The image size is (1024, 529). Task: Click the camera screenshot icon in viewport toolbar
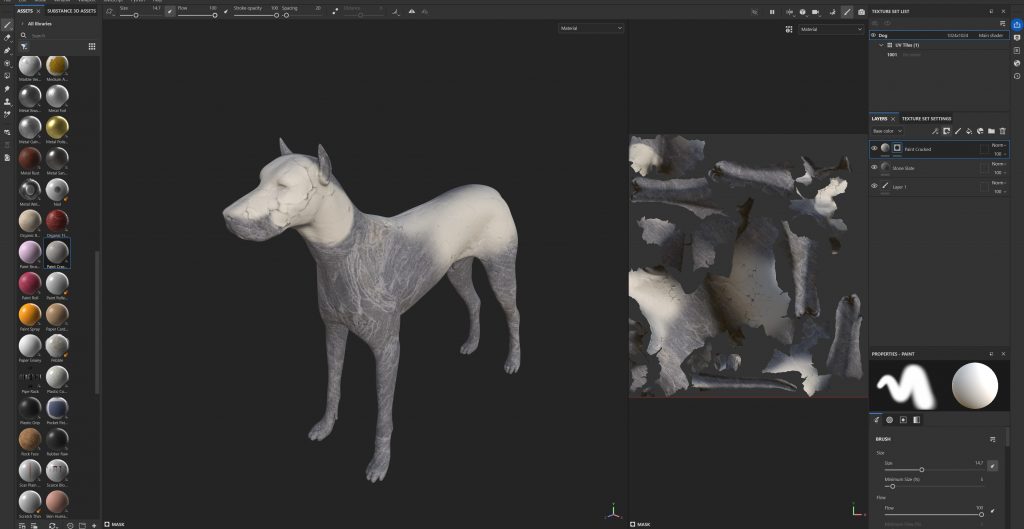(861, 12)
